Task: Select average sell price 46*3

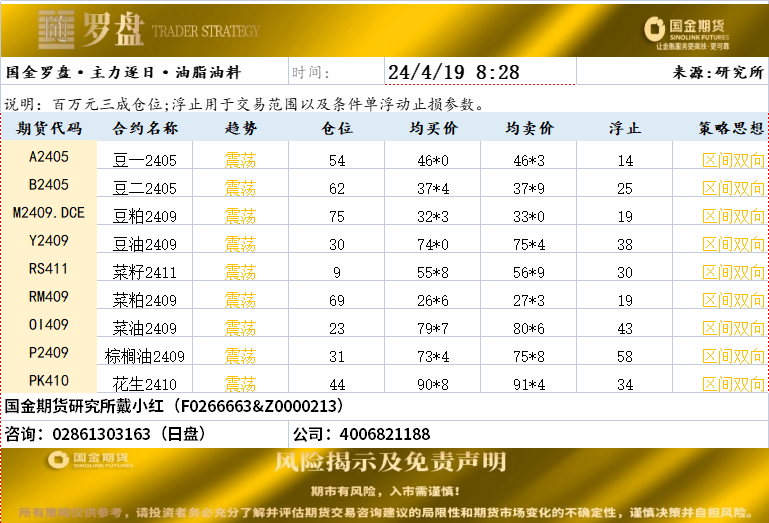Action: [x=529, y=161]
